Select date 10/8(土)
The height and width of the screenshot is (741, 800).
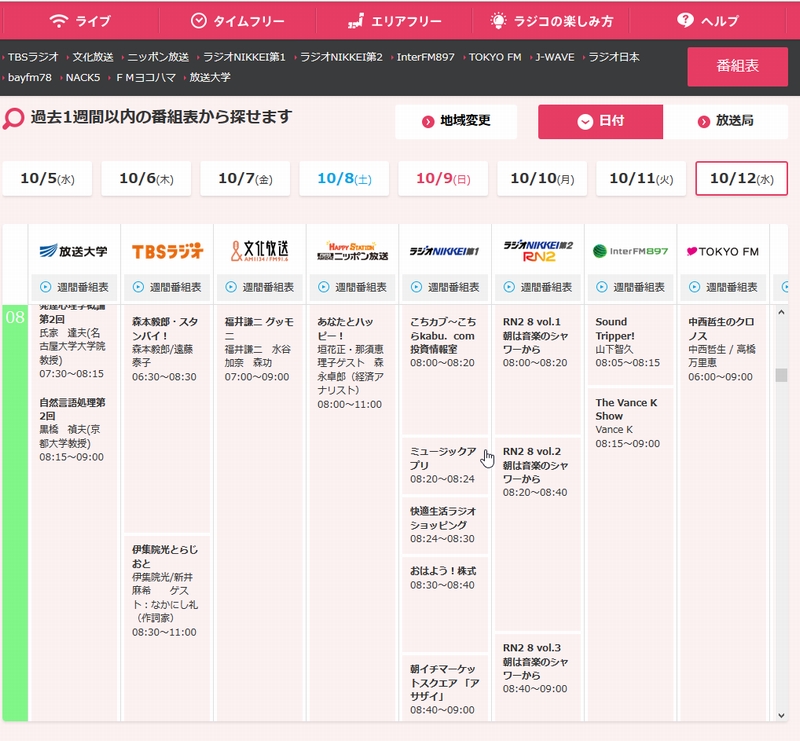pyautogui.click(x=344, y=179)
